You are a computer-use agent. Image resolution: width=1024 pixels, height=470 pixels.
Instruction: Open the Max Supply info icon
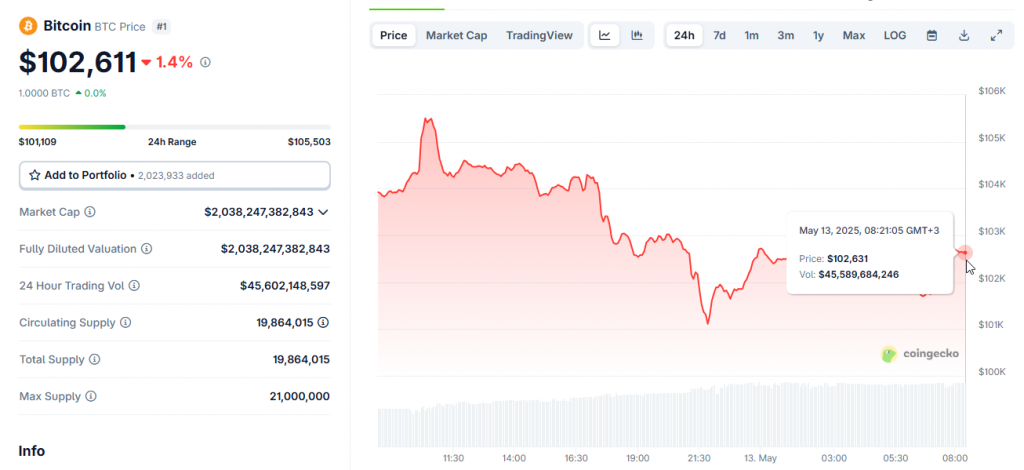pos(91,396)
